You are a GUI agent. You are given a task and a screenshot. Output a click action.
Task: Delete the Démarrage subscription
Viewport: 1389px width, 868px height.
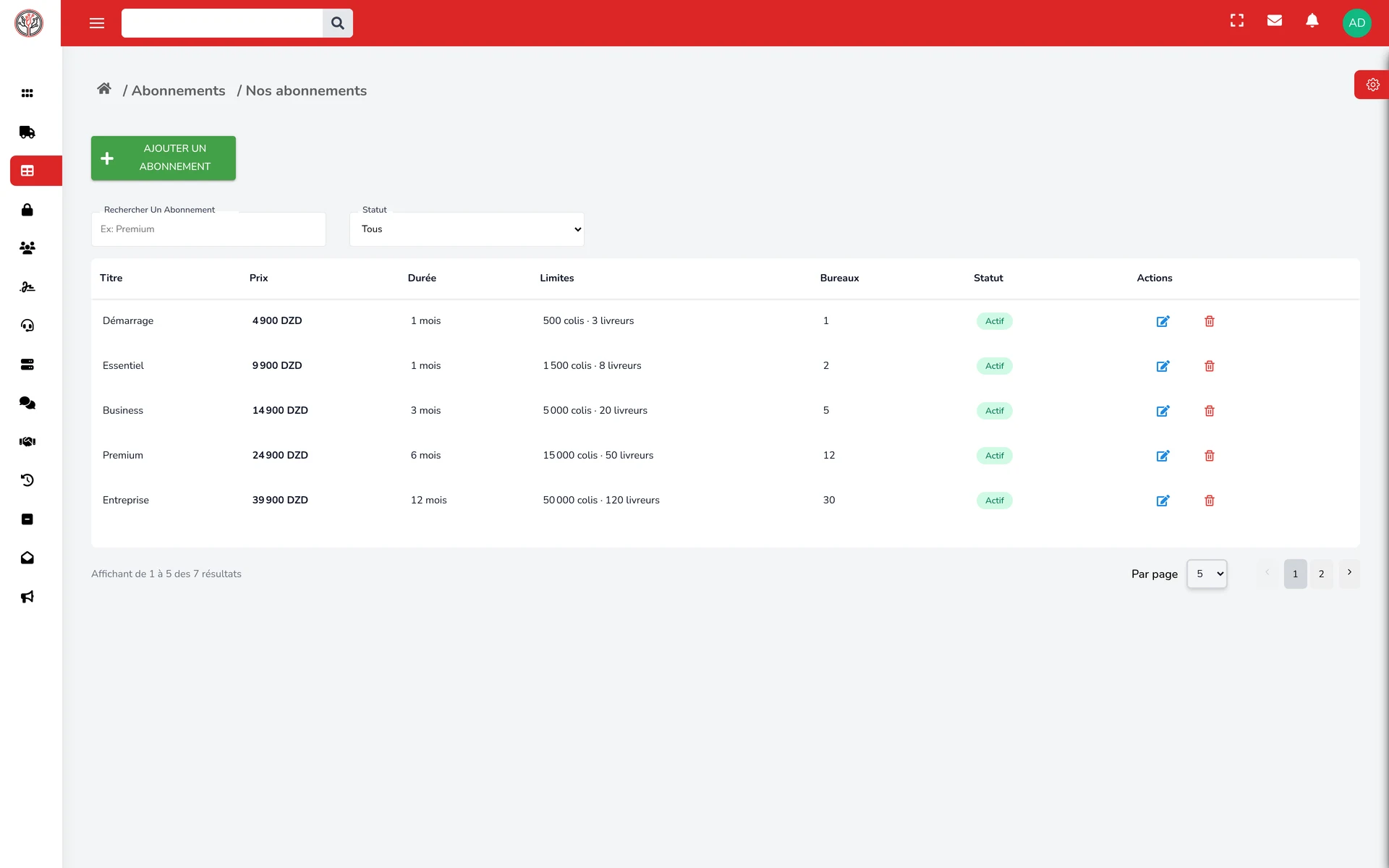click(x=1210, y=321)
